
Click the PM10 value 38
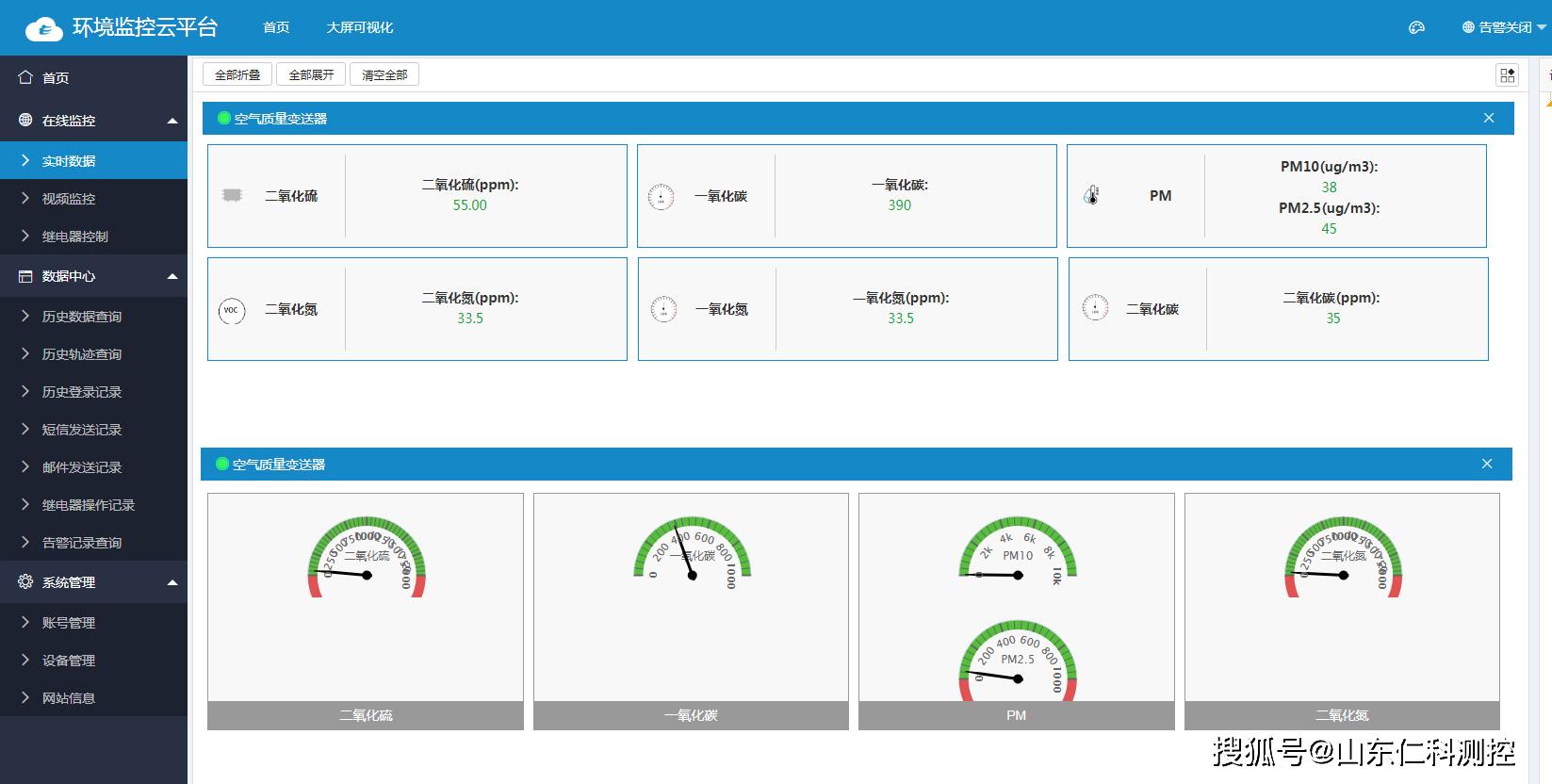pos(1330,187)
